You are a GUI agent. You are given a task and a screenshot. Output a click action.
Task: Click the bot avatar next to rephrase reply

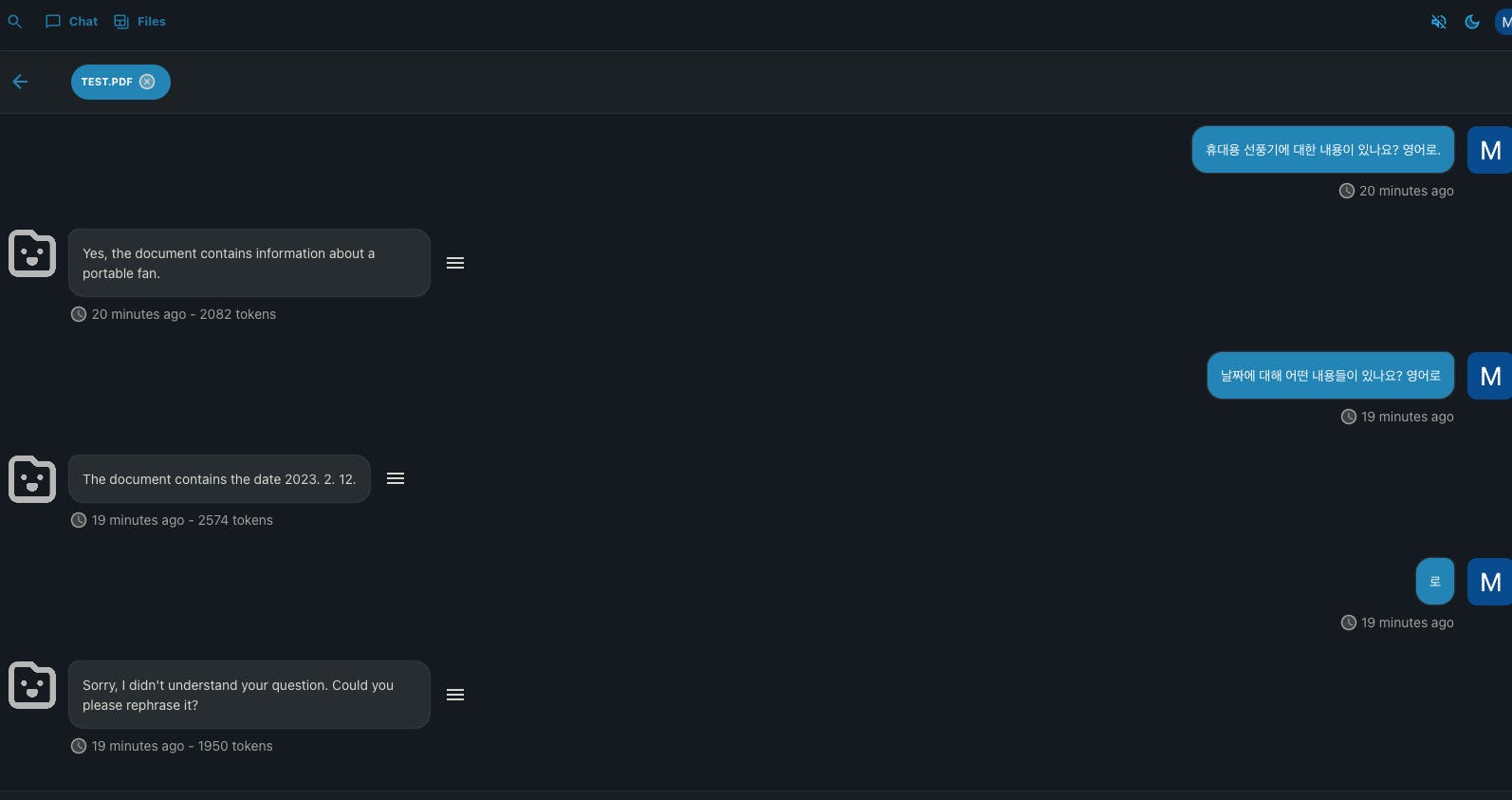pos(32,685)
